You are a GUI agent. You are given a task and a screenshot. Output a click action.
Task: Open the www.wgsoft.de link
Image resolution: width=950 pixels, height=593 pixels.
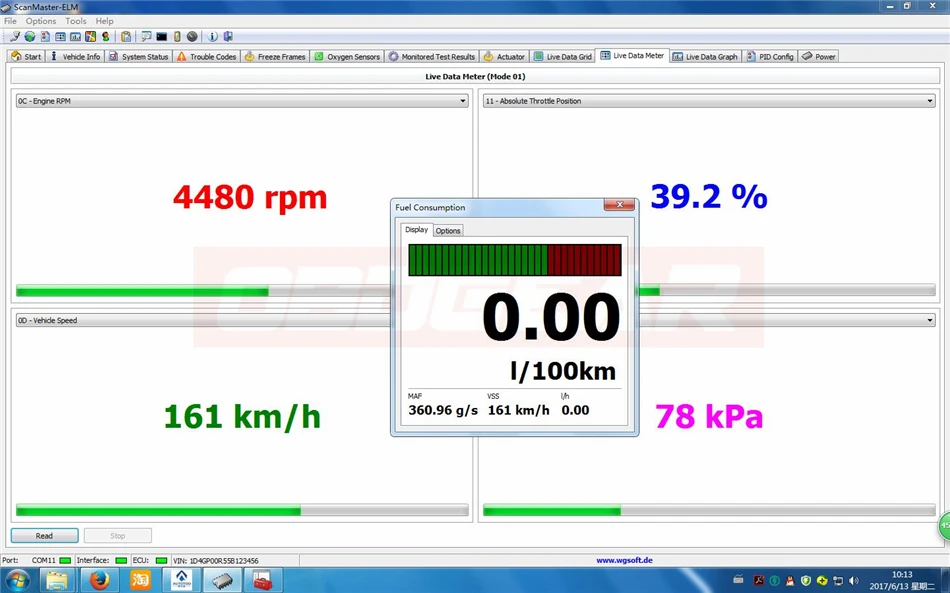(624, 560)
